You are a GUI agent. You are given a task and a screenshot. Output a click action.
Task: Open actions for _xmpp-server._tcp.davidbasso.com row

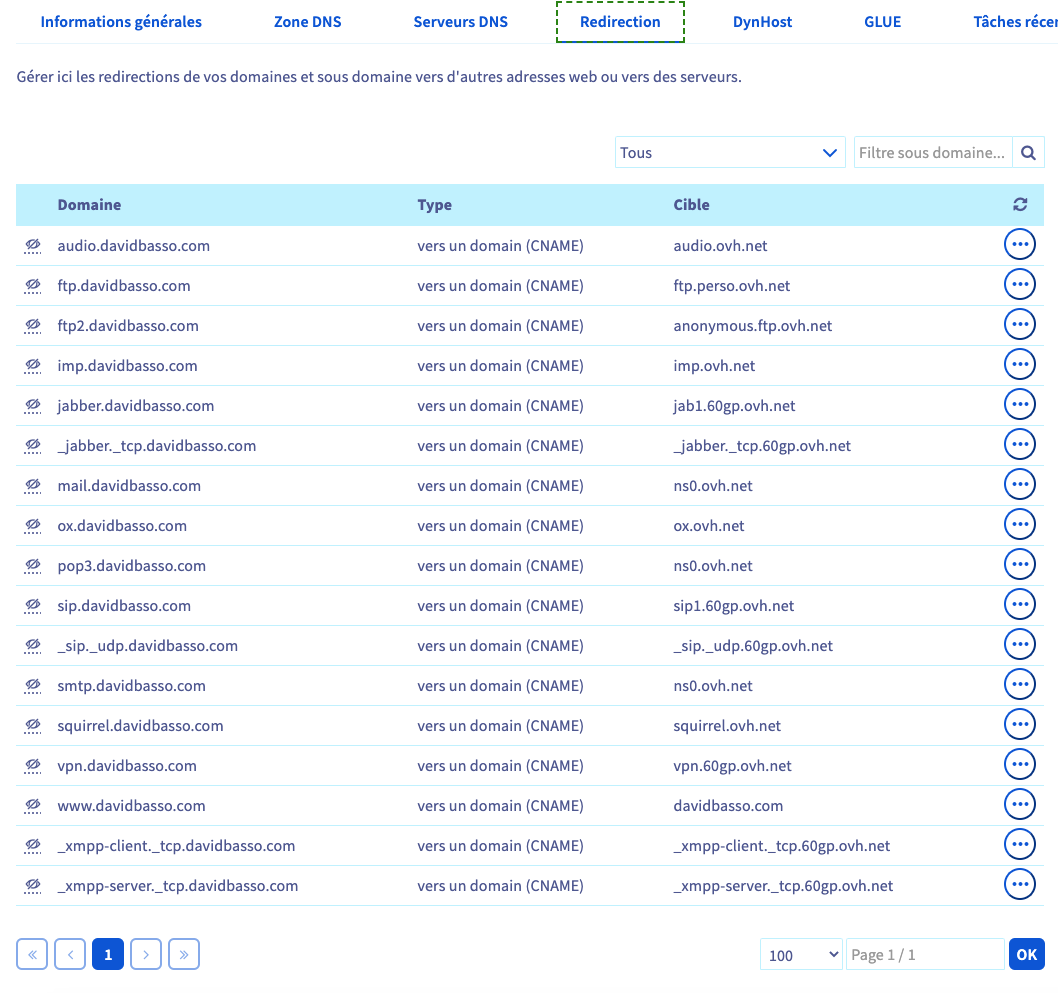click(x=1019, y=885)
